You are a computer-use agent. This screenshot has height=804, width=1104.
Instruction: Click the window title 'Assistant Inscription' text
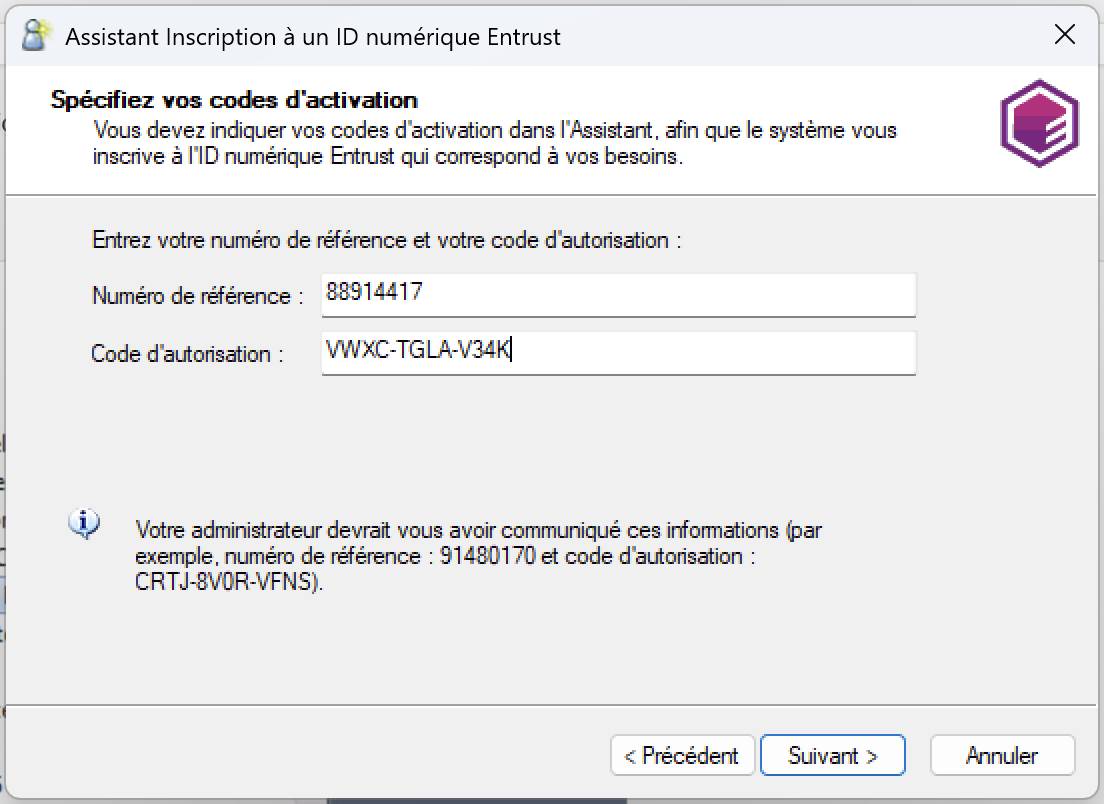coord(312,37)
